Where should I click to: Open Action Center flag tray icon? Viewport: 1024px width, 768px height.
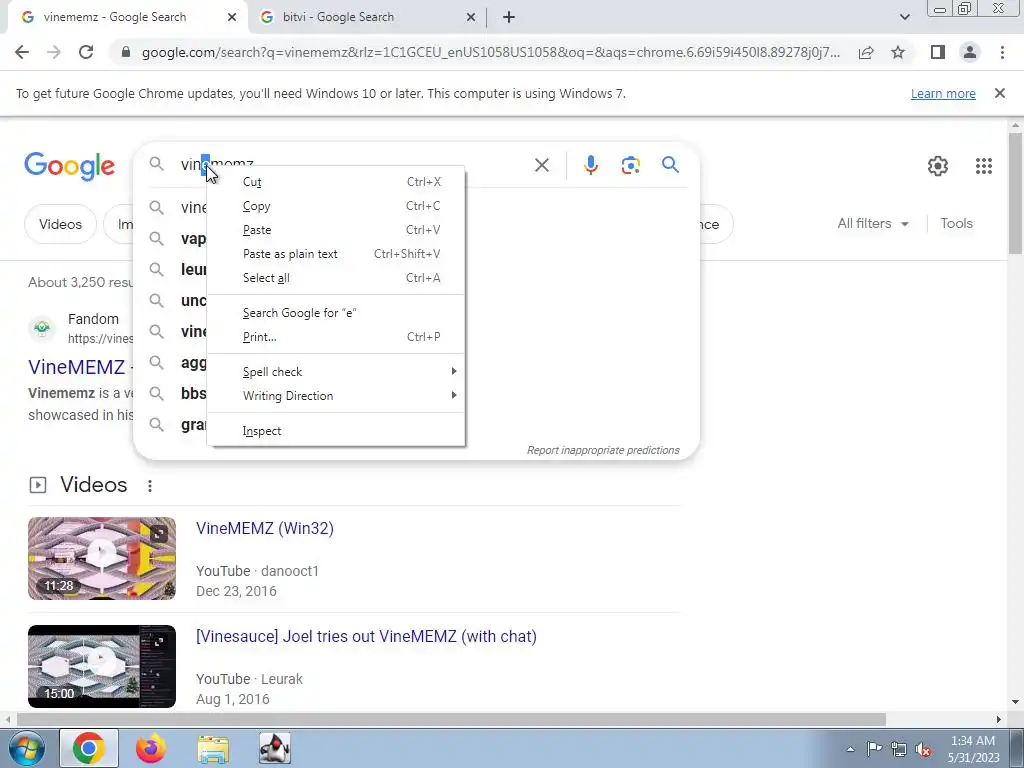click(874, 749)
